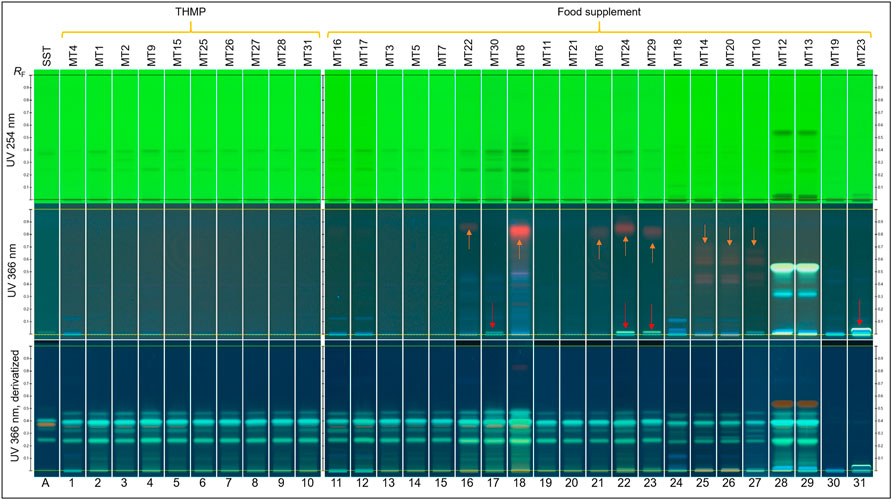Choose track number '27' at the bottom
This screenshot has height=500, width=892.
point(755,484)
